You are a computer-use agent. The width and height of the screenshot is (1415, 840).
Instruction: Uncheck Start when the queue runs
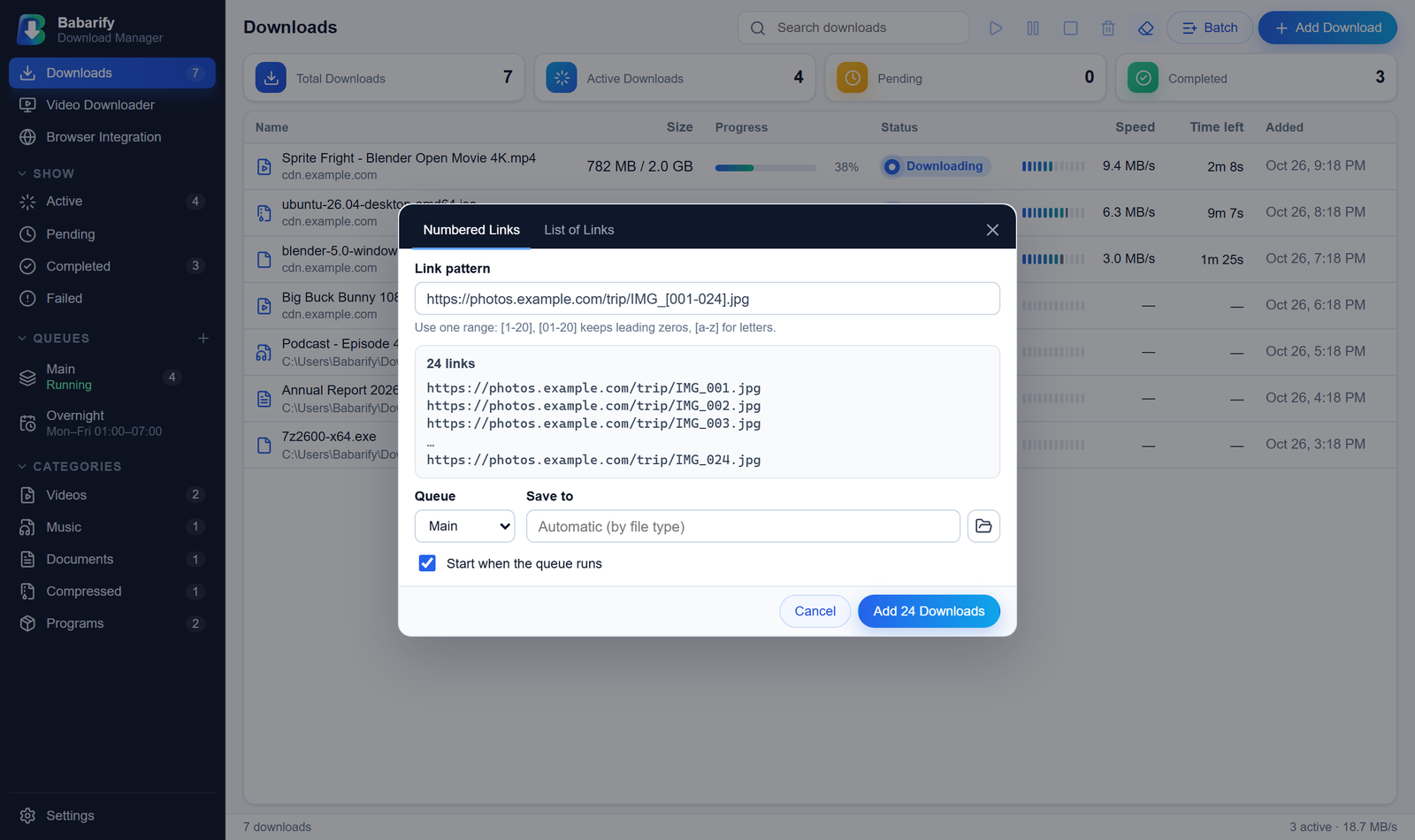click(427, 563)
